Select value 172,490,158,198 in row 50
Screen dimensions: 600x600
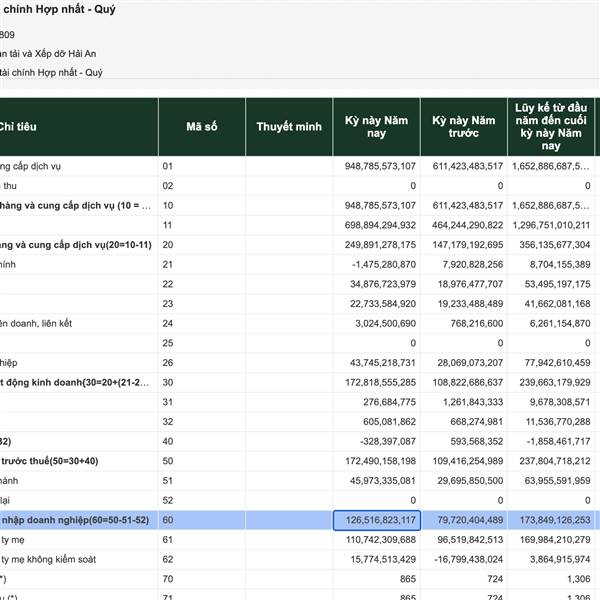click(x=380, y=461)
